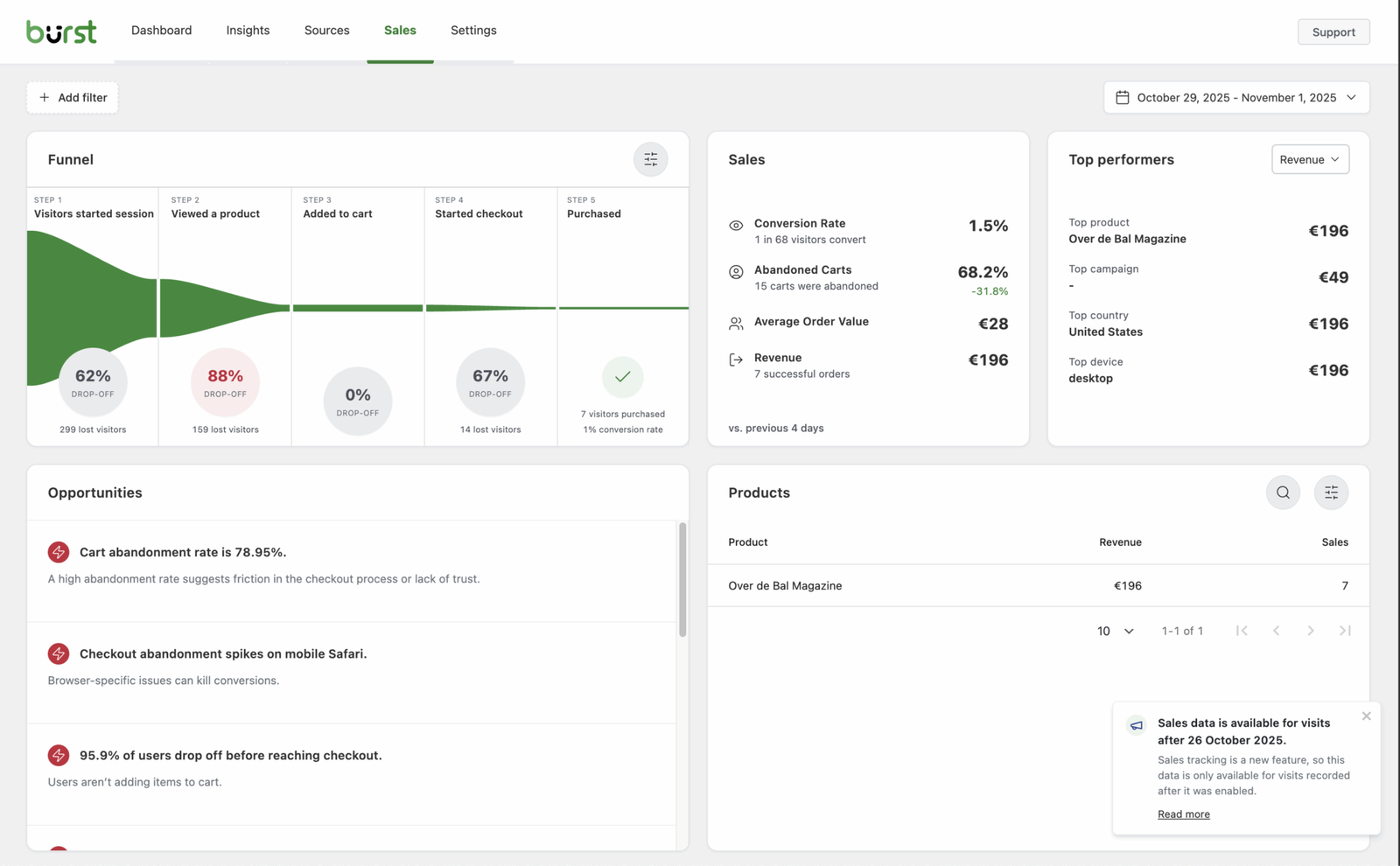
Task: Change rows per page using the 10 dropdown
Action: 1113,630
